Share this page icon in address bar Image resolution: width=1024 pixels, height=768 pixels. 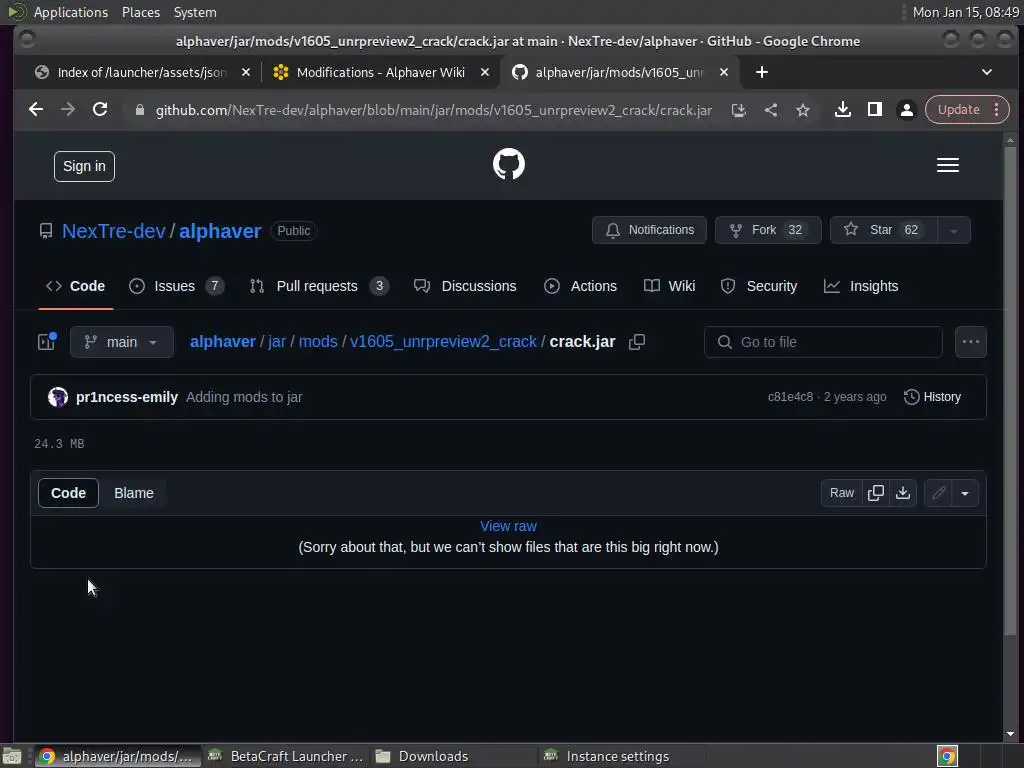tap(771, 110)
